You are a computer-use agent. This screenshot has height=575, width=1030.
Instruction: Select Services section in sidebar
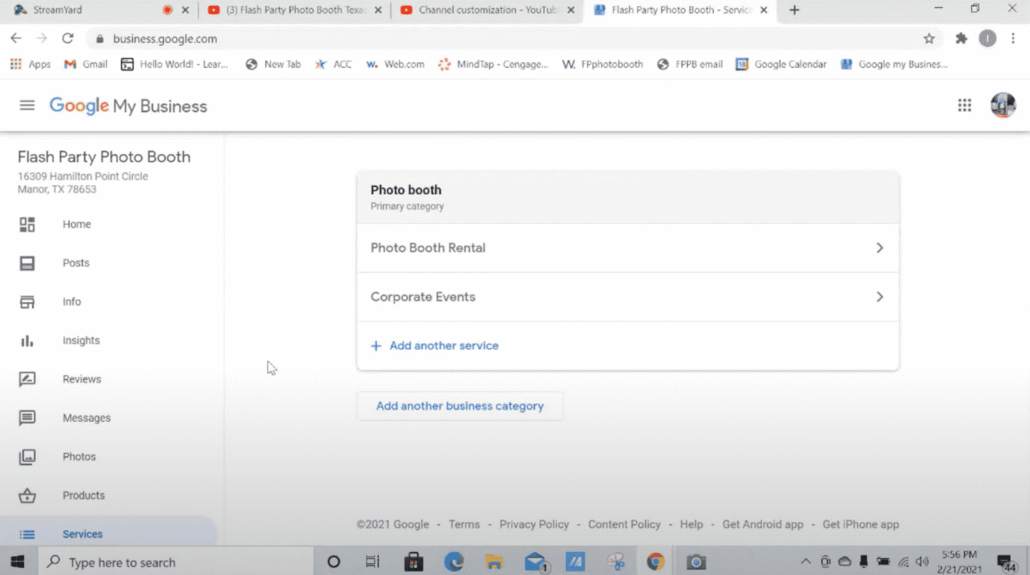pyautogui.click(x=82, y=534)
